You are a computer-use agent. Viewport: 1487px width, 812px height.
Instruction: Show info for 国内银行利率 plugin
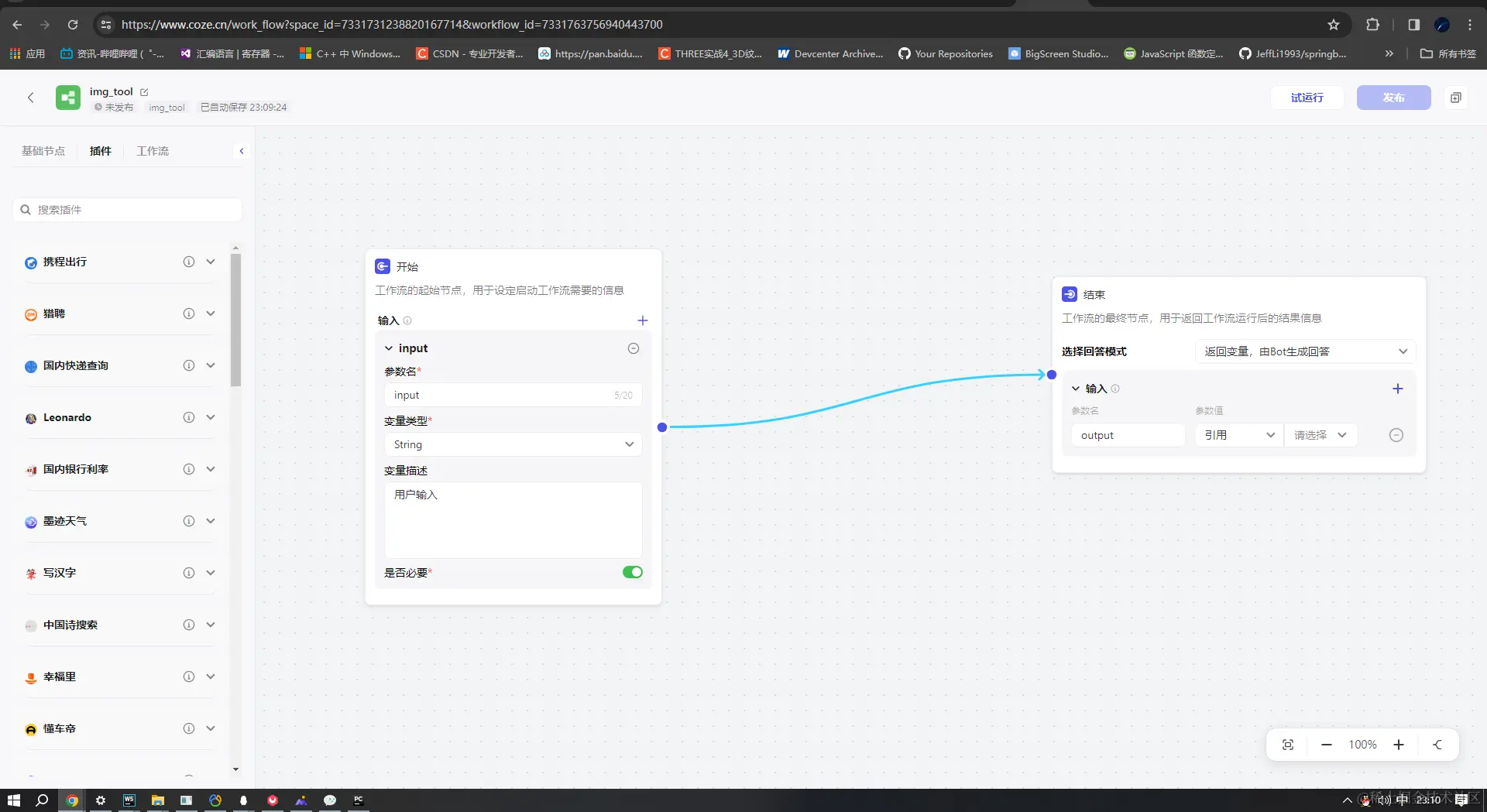[x=188, y=469]
